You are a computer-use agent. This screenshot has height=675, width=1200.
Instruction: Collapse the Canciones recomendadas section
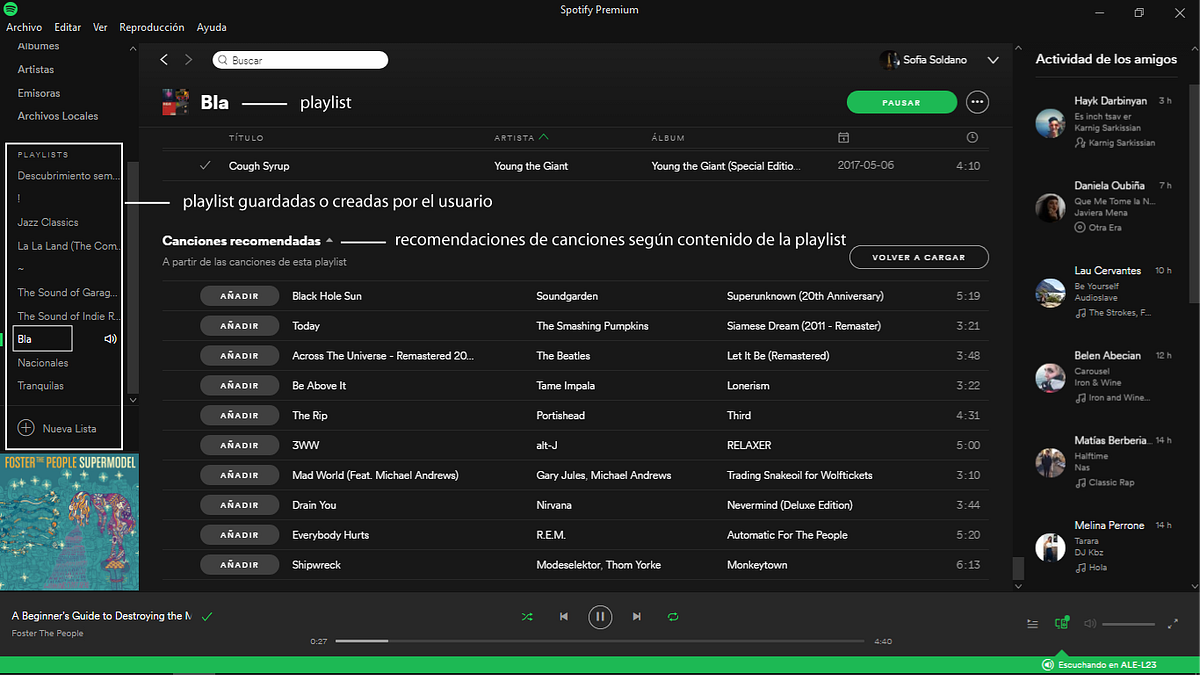[329, 241]
